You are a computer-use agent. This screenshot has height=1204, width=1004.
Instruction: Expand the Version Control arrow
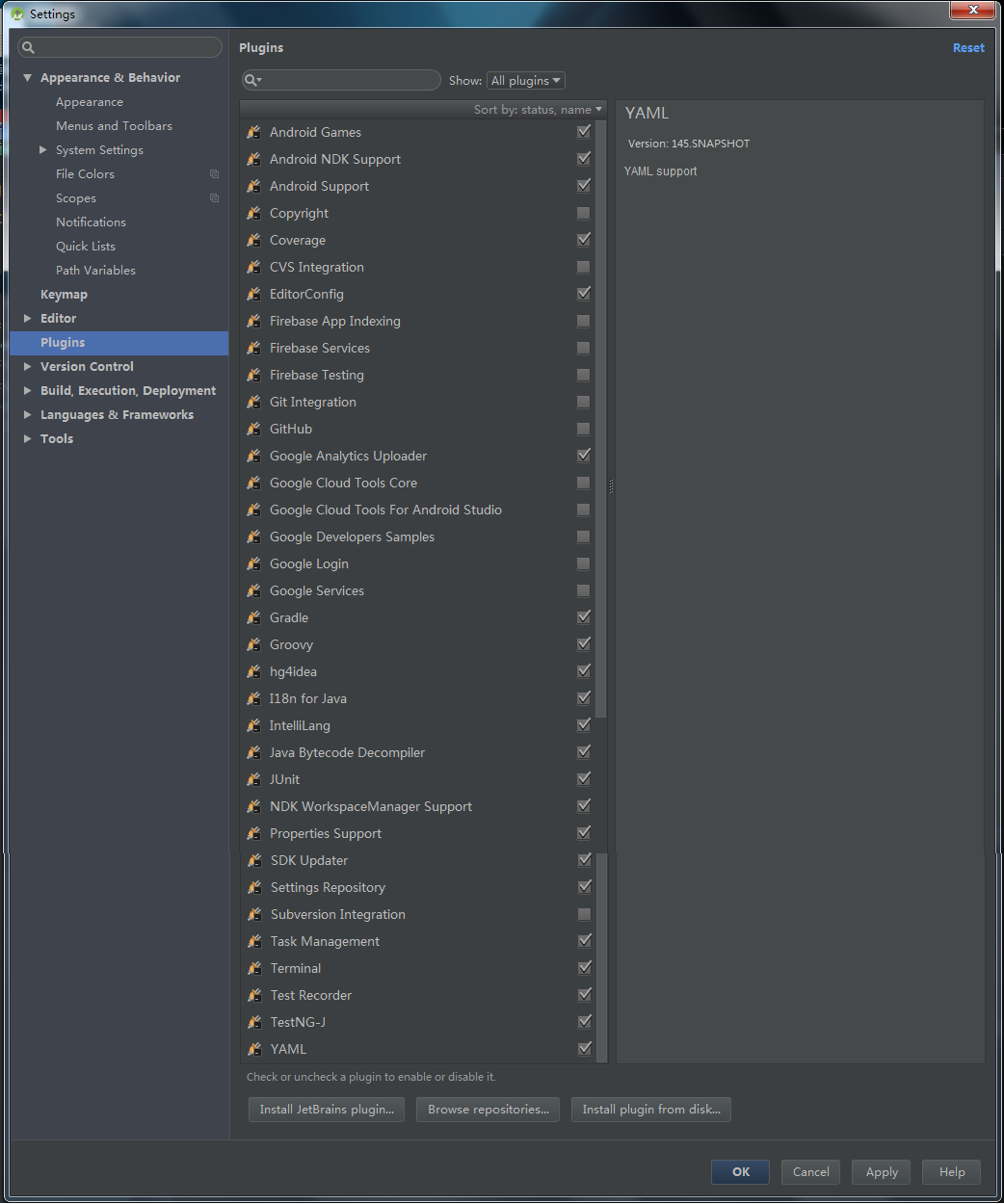28,367
